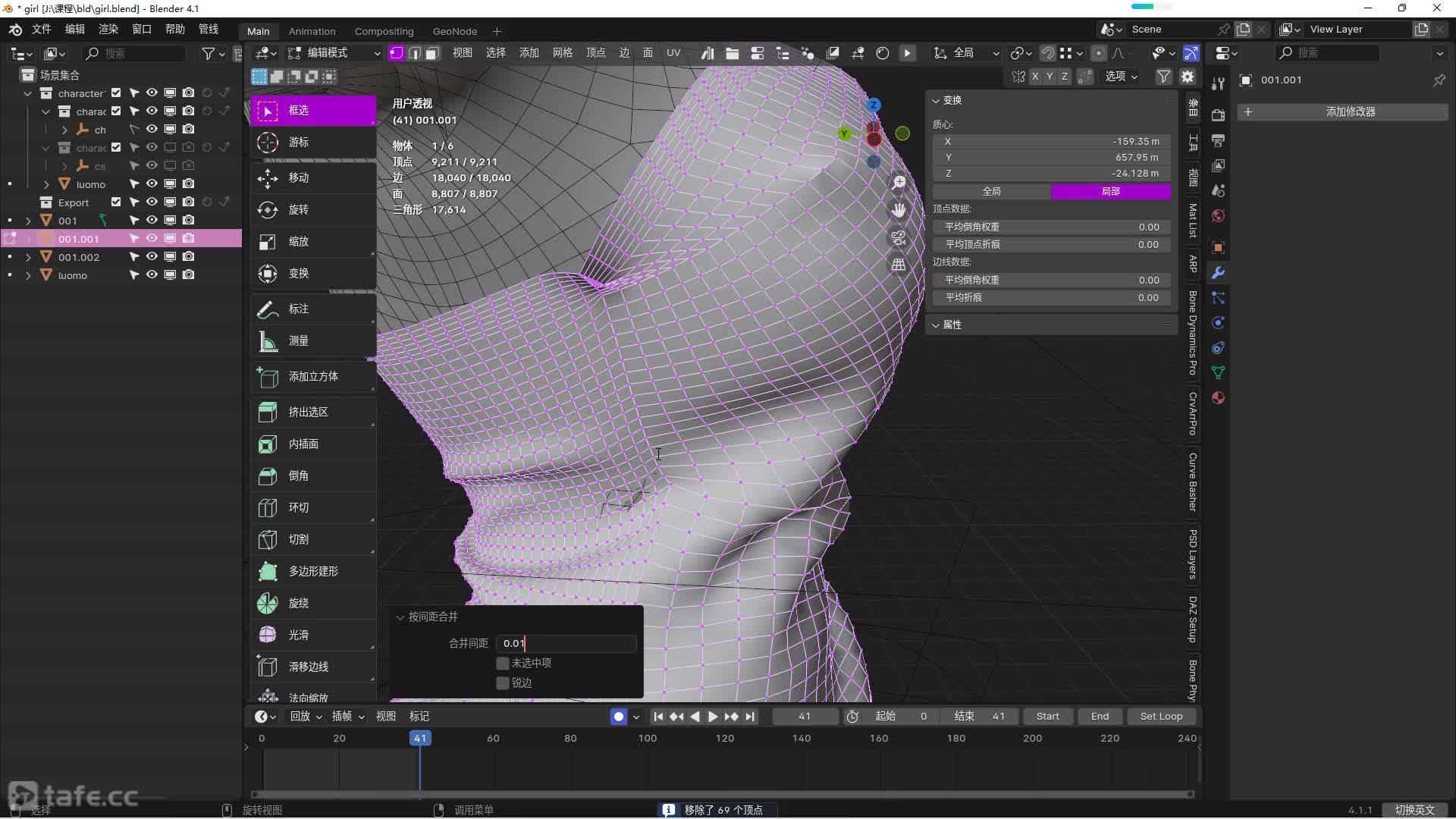The width and height of the screenshot is (1456, 819).
Task: Open the 编辑模式 mode dropdown
Action: (334, 53)
